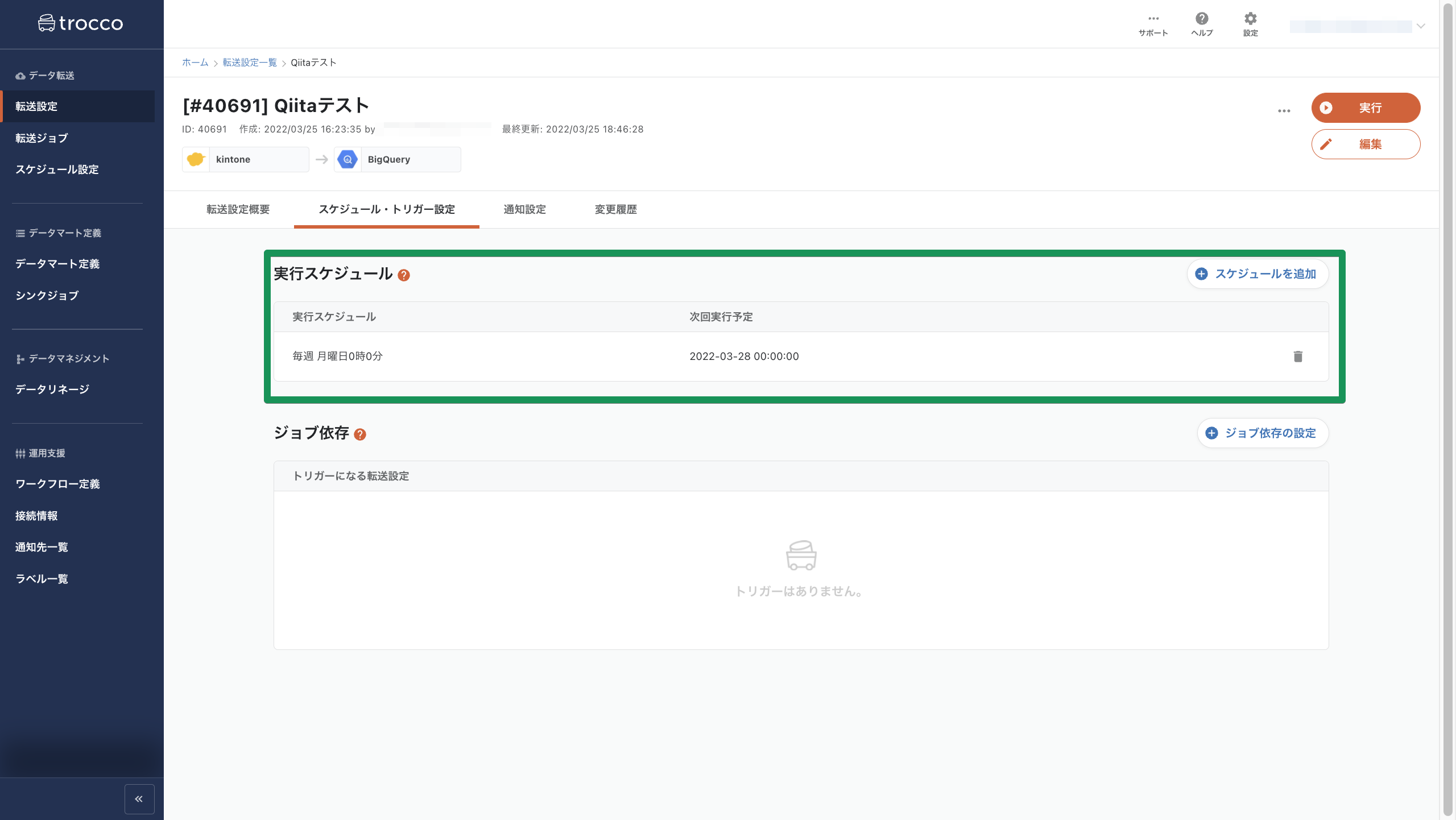The height and width of the screenshot is (820, 1456).
Task: Open ワークフロー定義 in the sidebar
Action: click(x=57, y=484)
